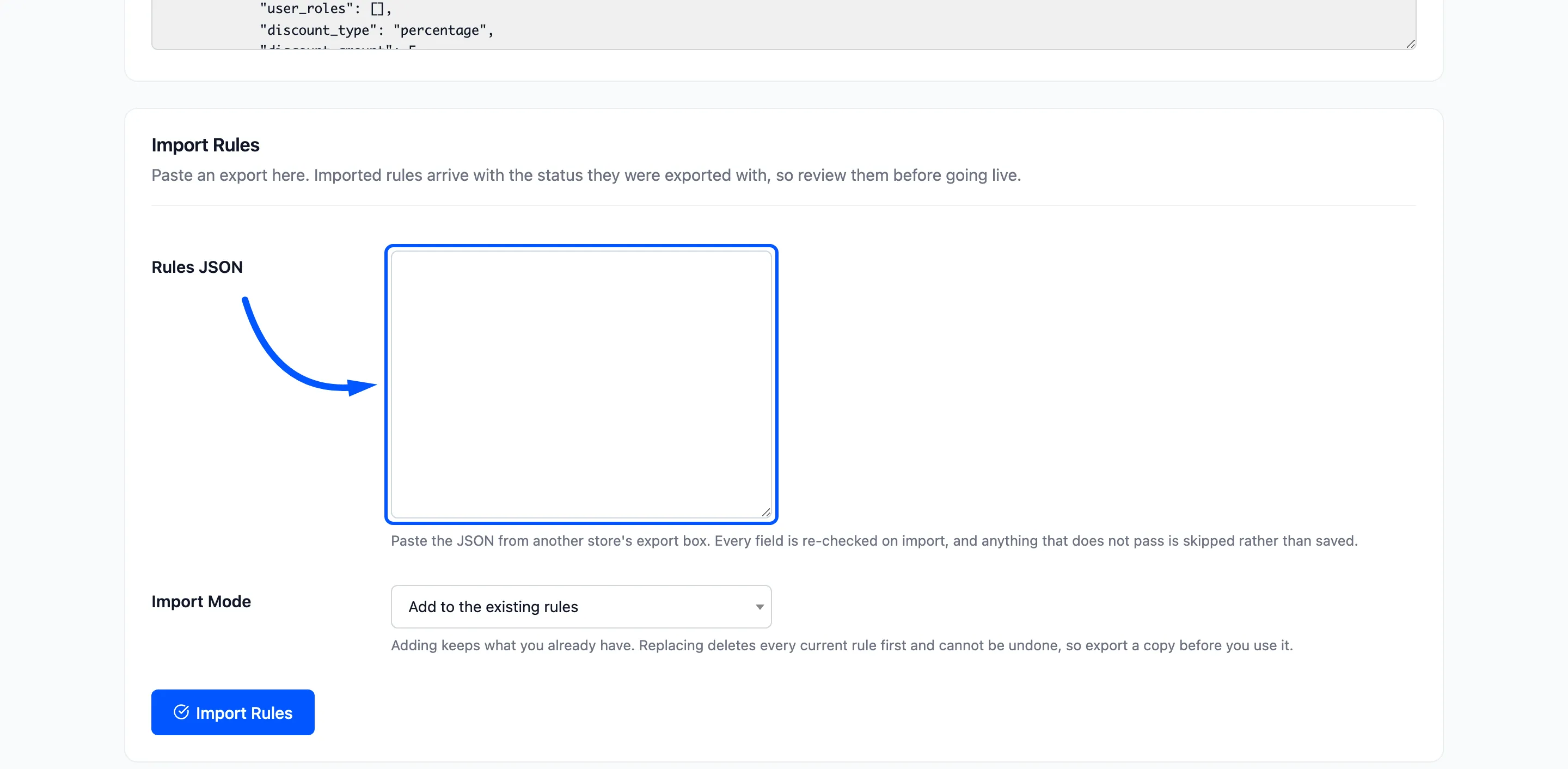
Task: Open the Import Mode dropdown
Action: pyautogui.click(x=581, y=607)
